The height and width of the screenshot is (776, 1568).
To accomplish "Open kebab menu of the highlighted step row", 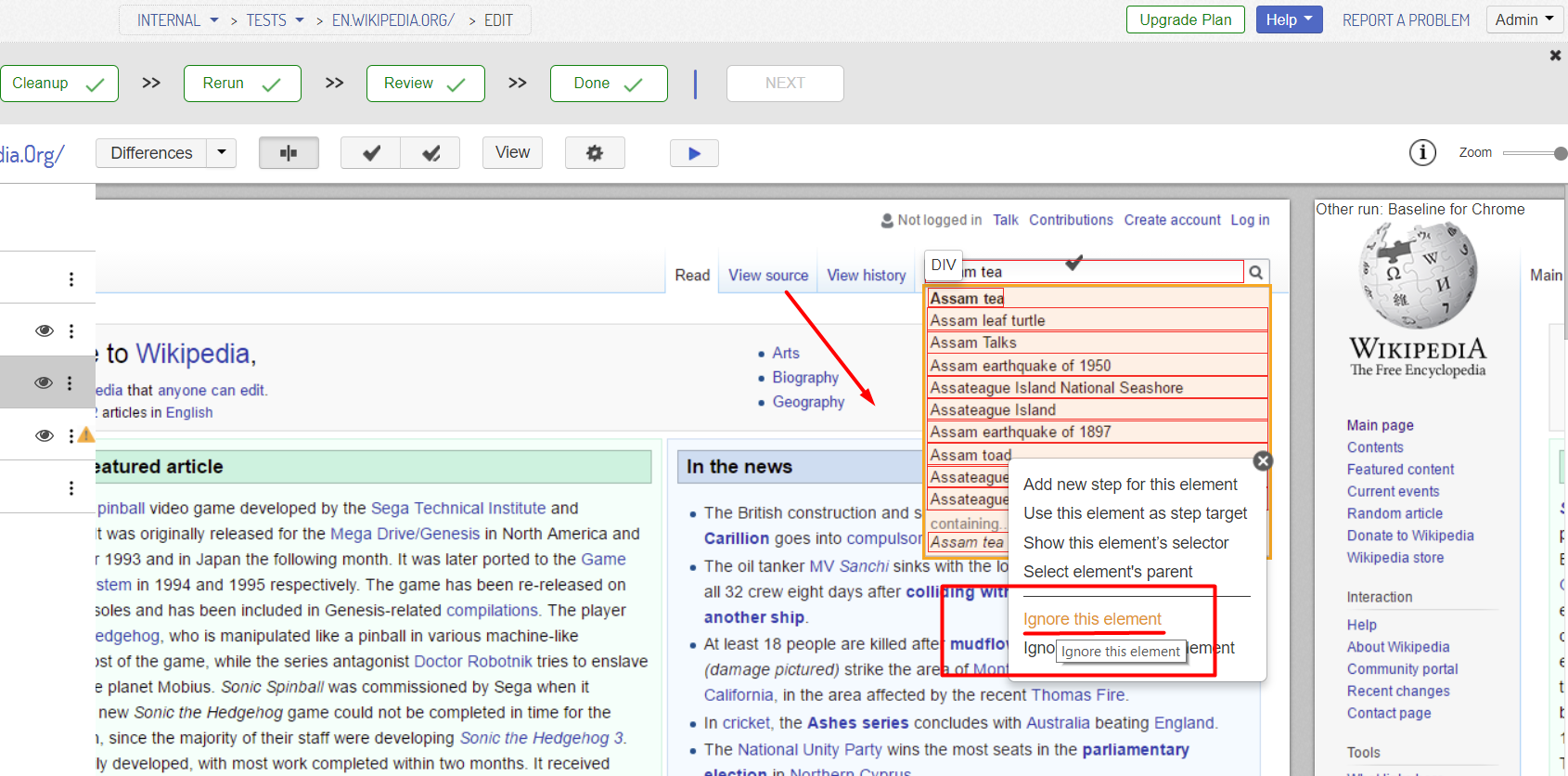I will (x=70, y=382).
